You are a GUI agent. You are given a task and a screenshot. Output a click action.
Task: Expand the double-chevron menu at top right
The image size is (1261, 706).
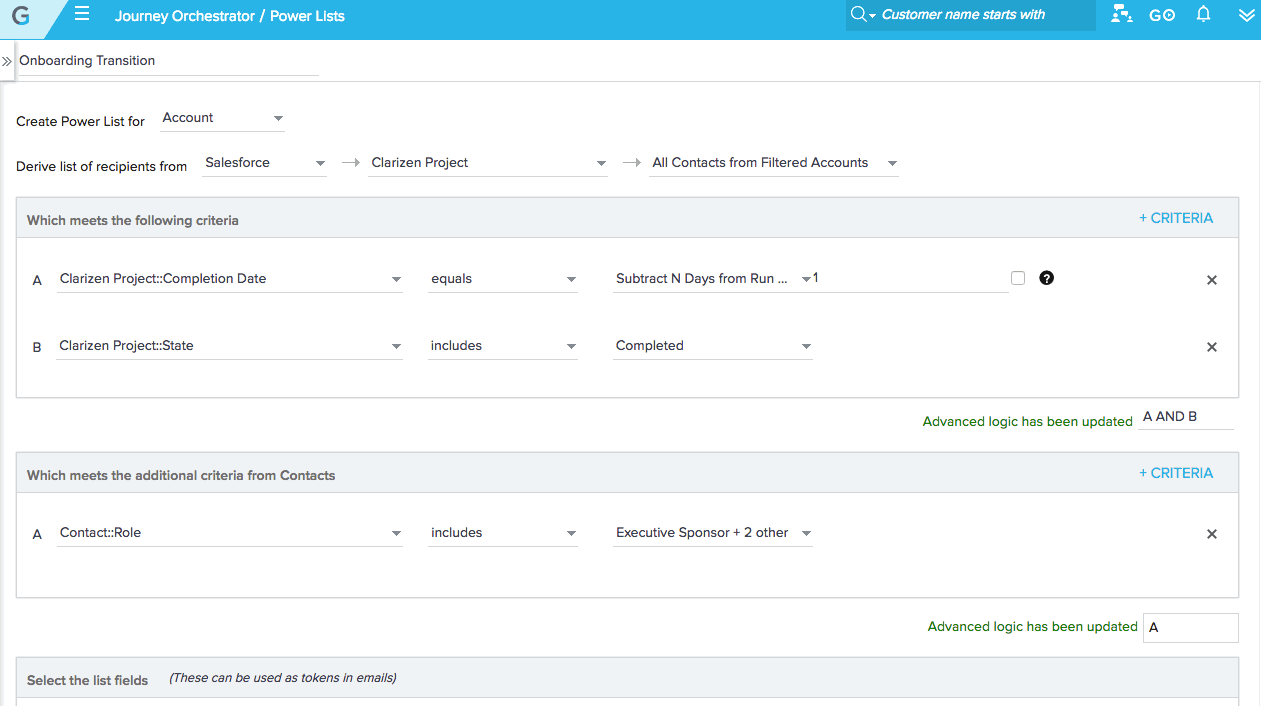coord(1246,15)
